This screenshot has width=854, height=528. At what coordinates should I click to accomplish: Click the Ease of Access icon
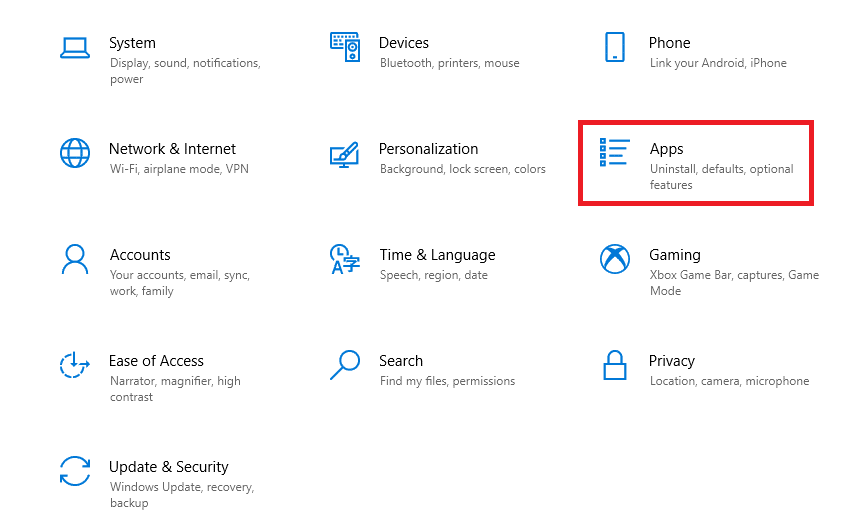pos(75,365)
